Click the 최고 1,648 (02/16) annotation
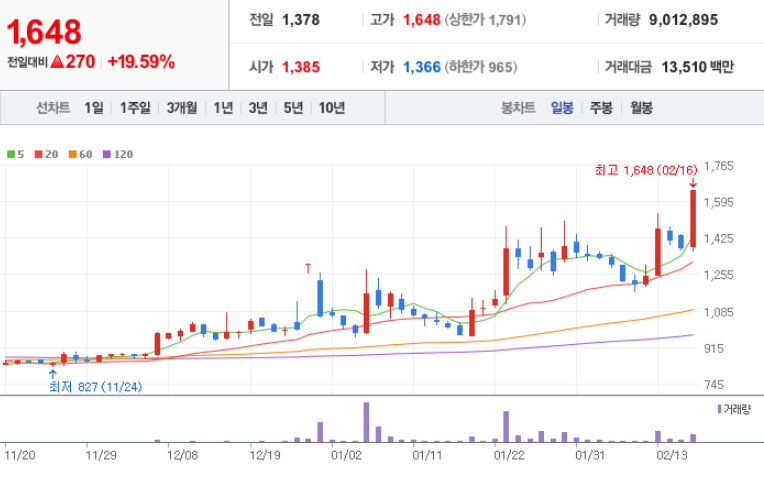This screenshot has width=764, height=478. point(646,170)
